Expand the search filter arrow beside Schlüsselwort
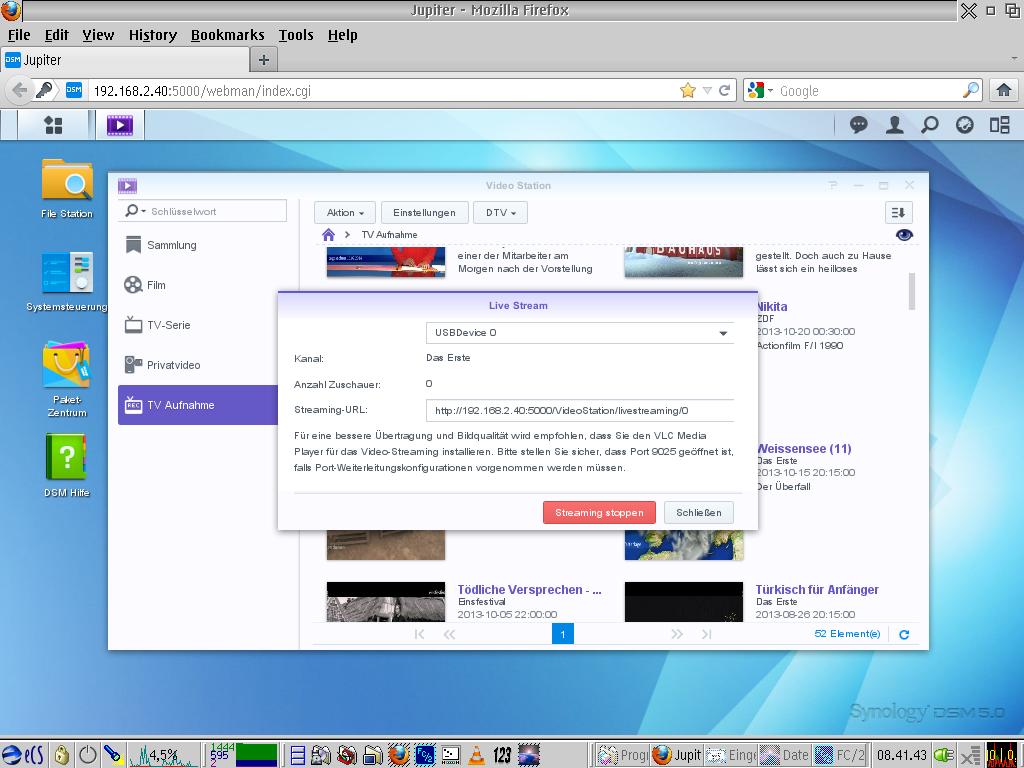The height and width of the screenshot is (768, 1024). tap(144, 212)
